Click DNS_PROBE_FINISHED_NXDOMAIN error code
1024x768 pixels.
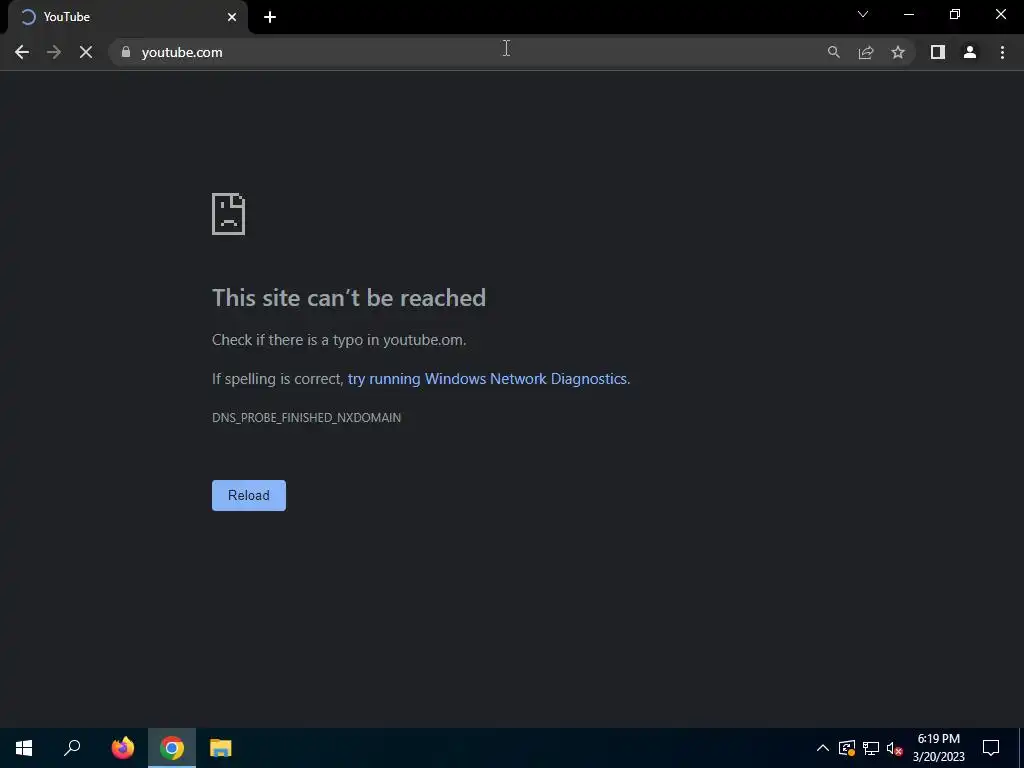coord(306,417)
